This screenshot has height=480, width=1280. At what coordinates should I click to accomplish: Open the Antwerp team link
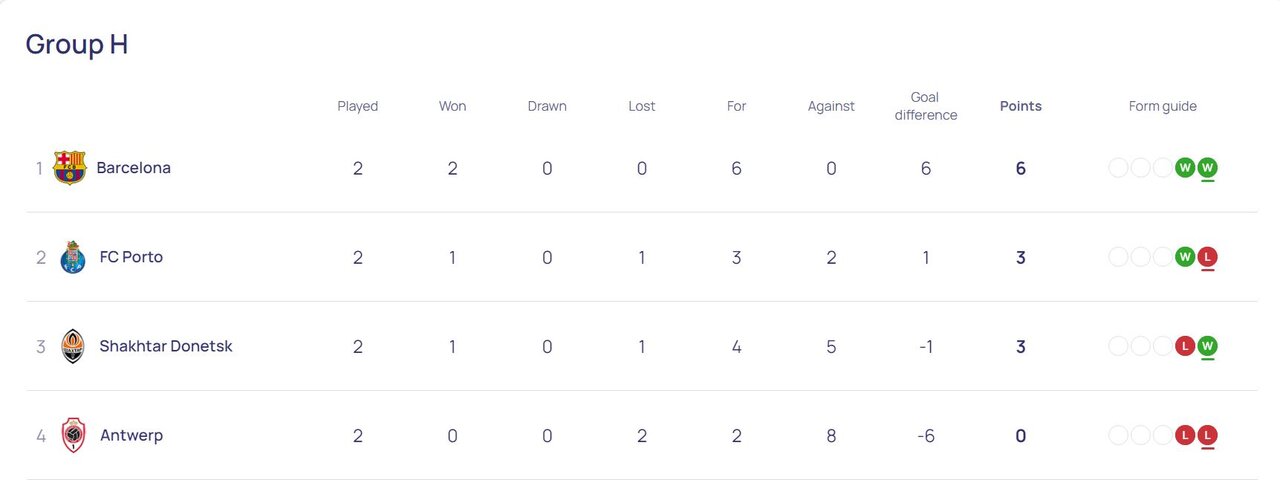131,435
